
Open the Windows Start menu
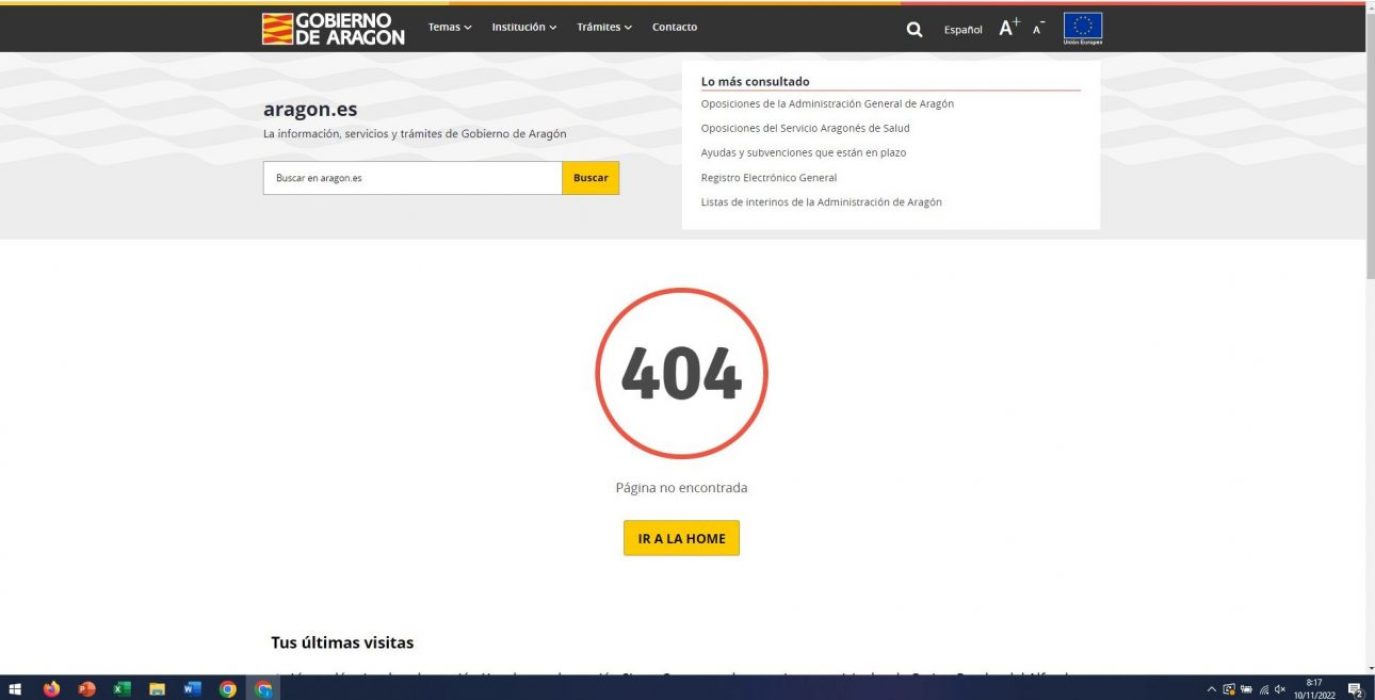pyautogui.click(x=15, y=688)
